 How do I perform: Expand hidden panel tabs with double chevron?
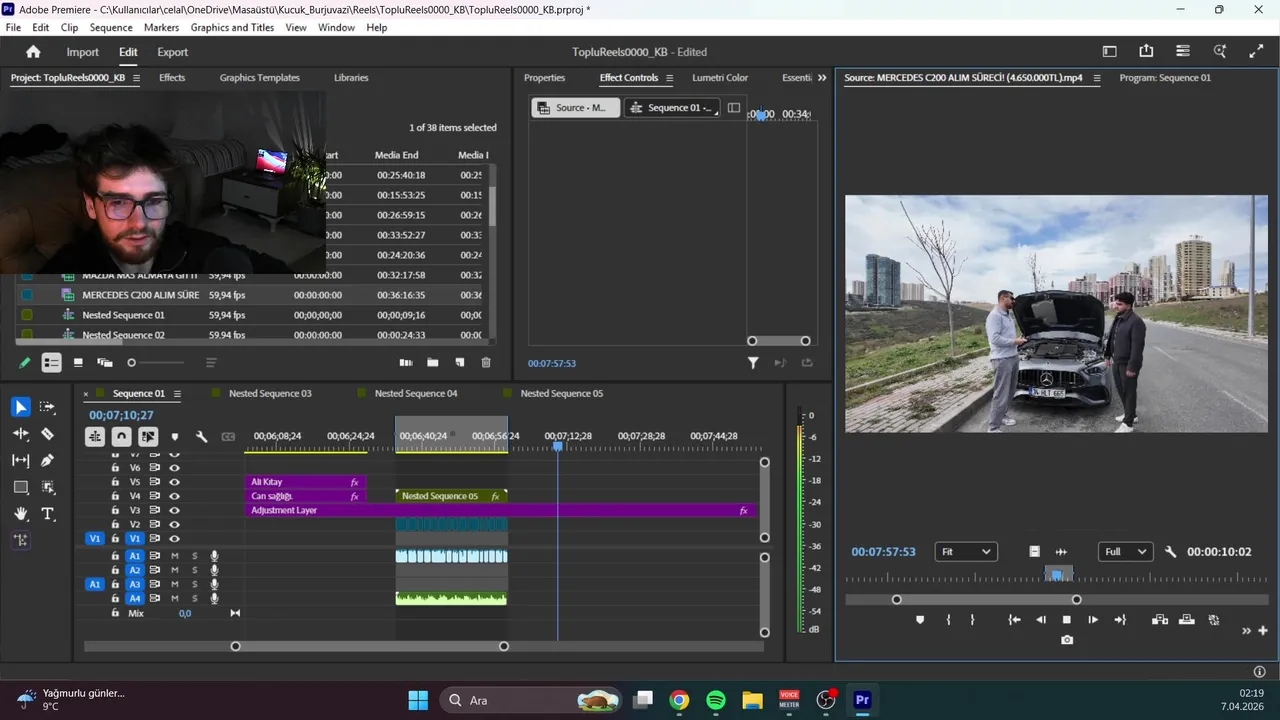coord(822,78)
